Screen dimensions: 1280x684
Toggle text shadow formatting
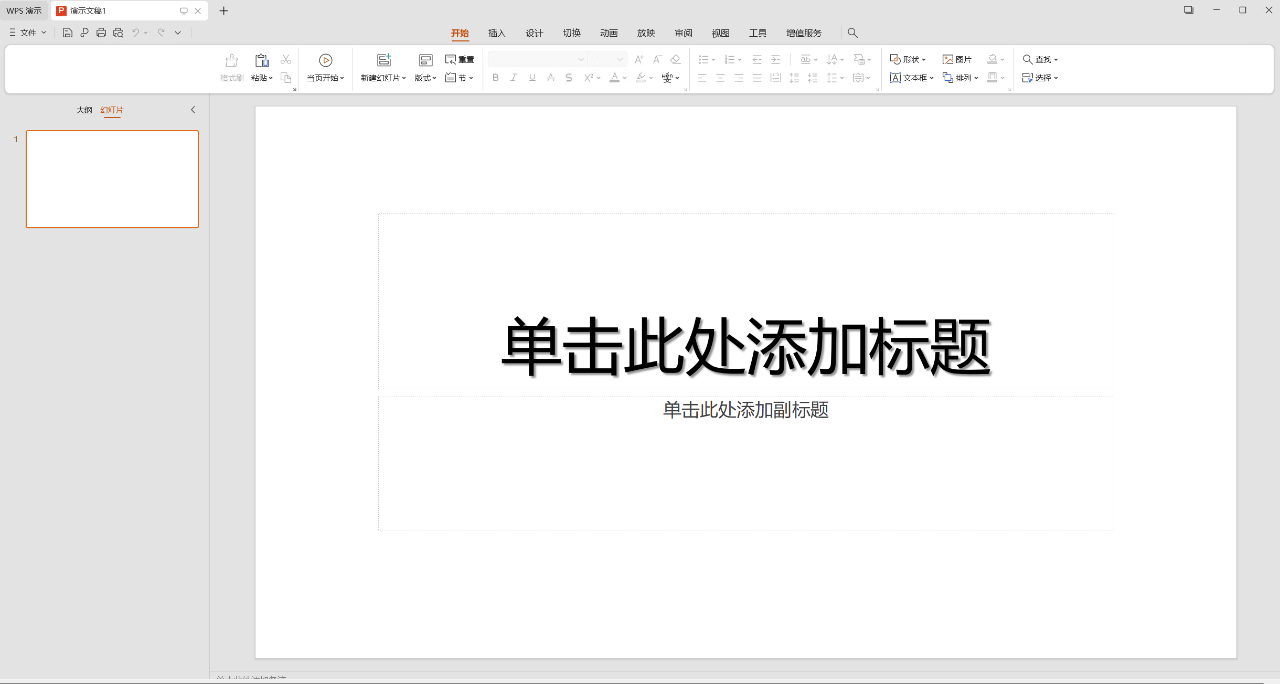click(x=550, y=78)
